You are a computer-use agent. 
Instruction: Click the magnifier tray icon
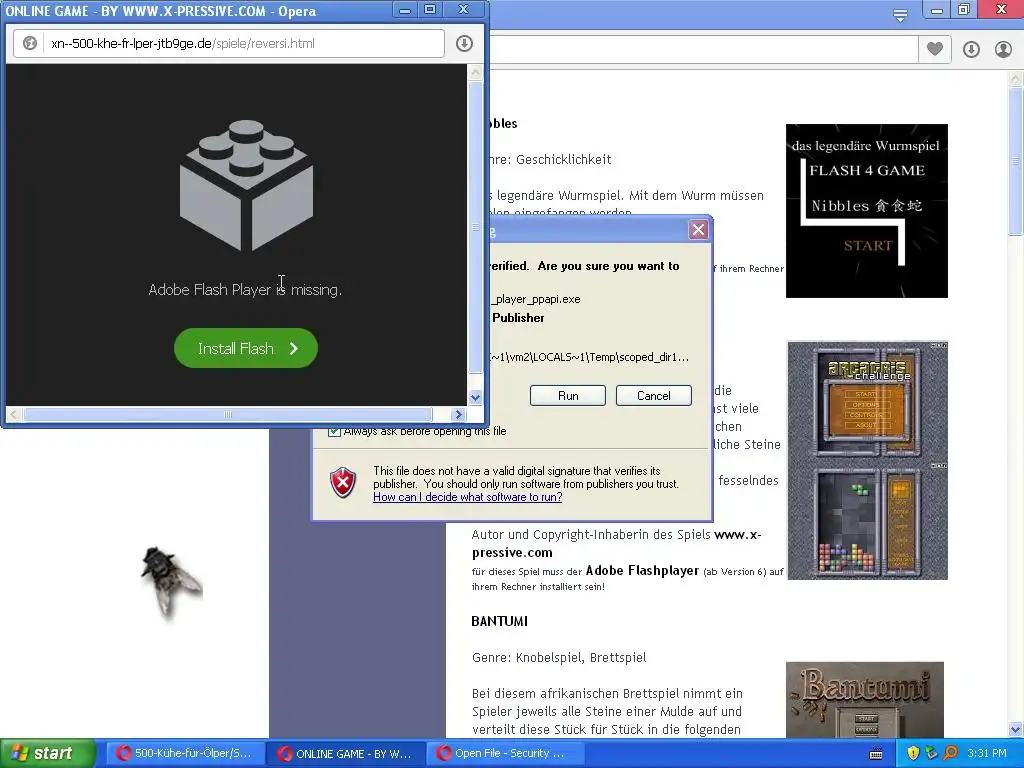pyautogui.click(x=950, y=753)
